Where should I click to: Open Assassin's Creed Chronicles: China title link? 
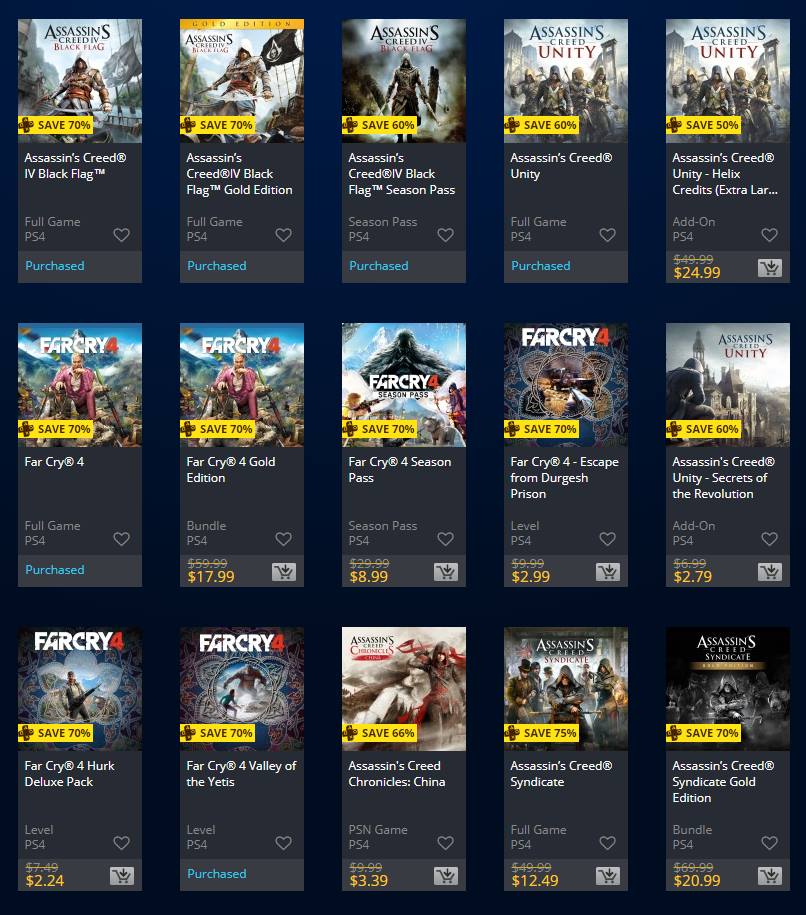[397, 774]
